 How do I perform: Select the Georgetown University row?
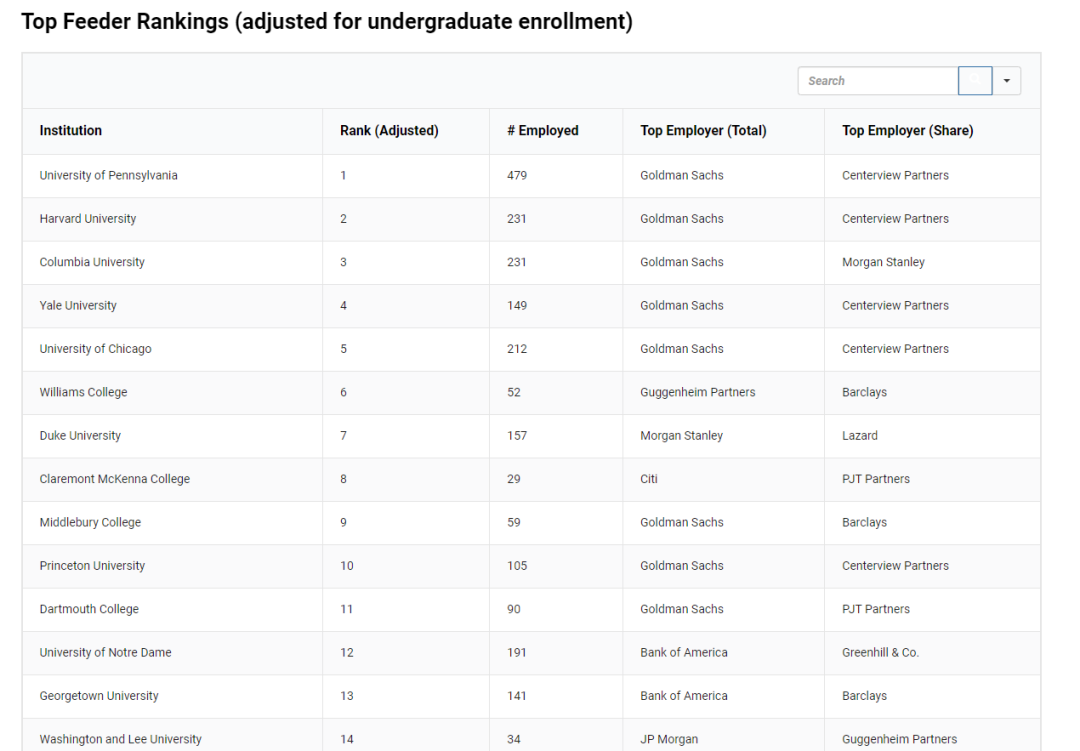pyautogui.click(x=99, y=696)
